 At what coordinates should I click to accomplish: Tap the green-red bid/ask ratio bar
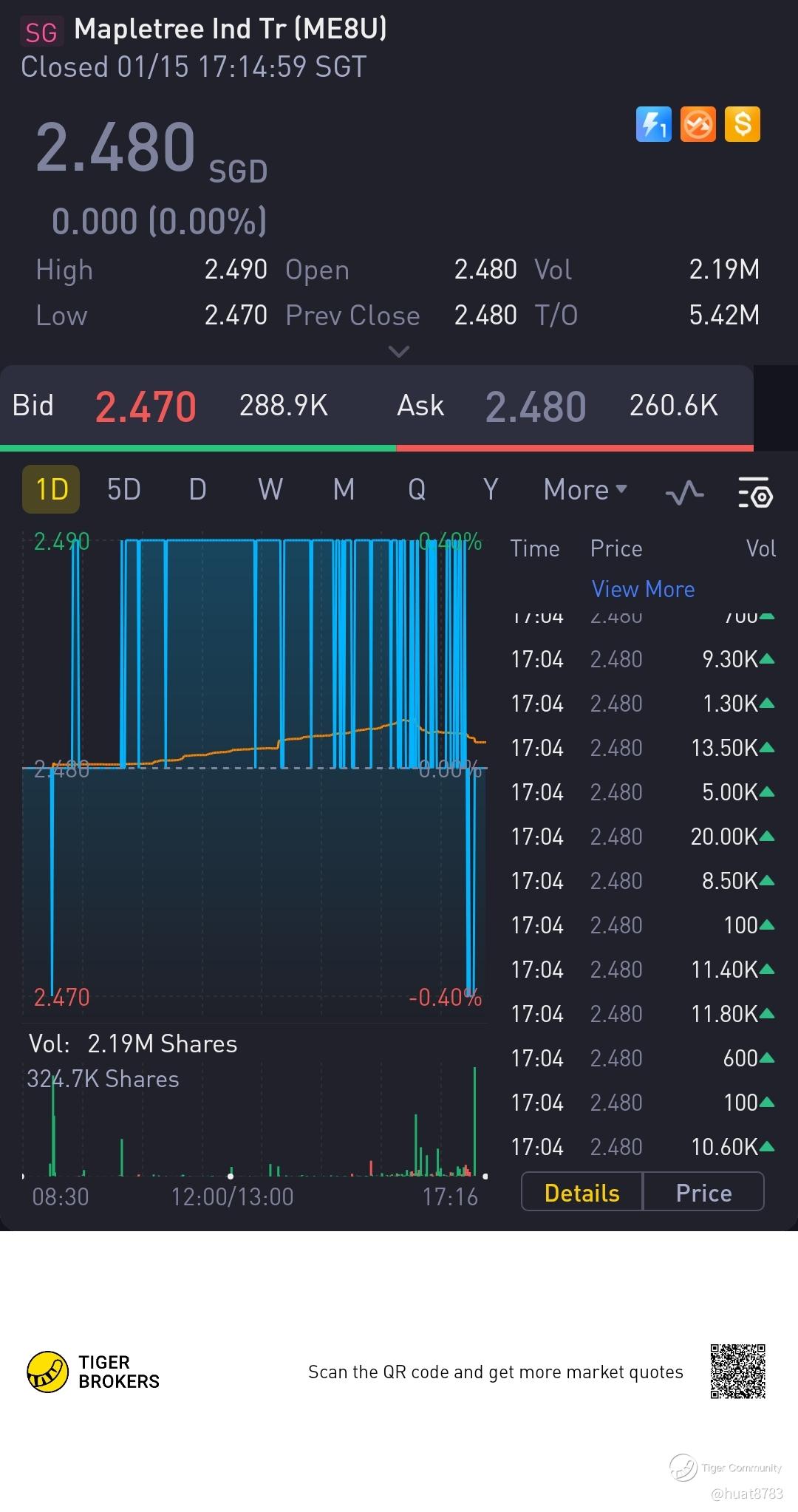coord(377,448)
